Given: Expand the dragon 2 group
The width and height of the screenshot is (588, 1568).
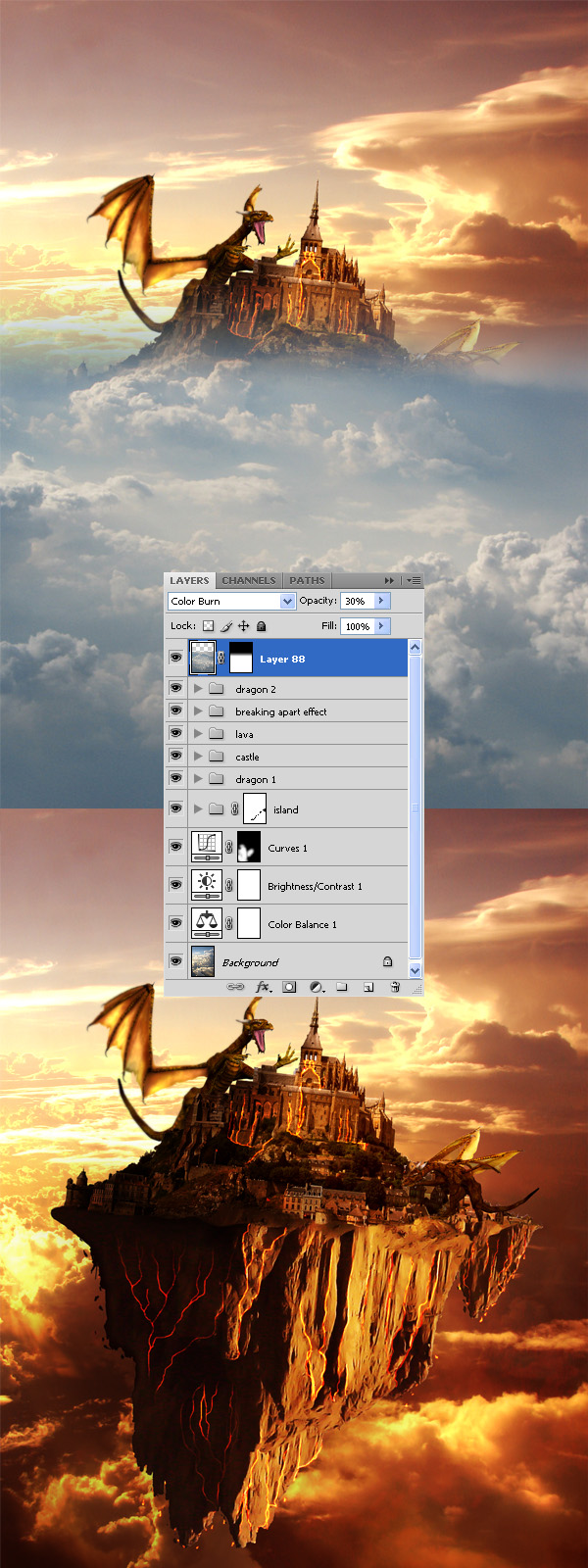Looking at the screenshot, I should [198, 689].
